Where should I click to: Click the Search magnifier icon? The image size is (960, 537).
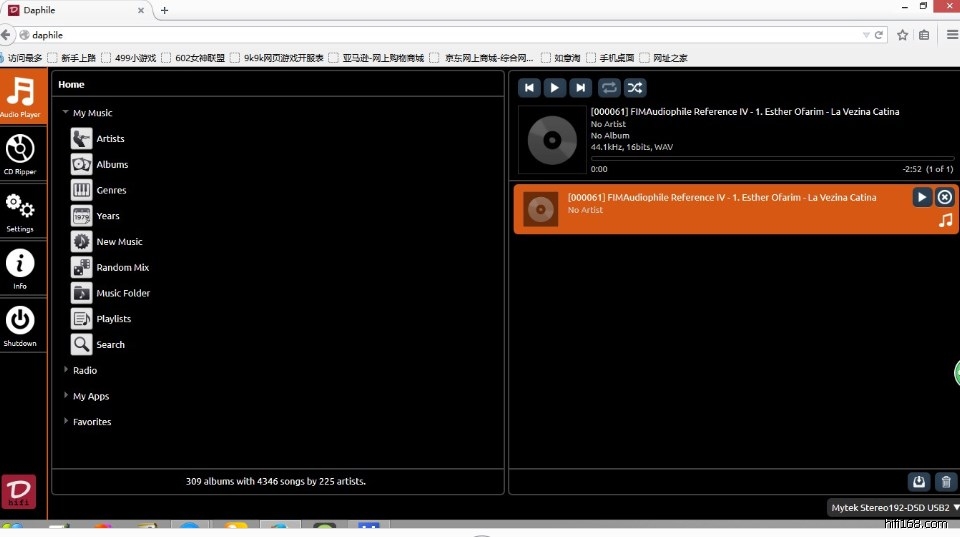(81, 344)
